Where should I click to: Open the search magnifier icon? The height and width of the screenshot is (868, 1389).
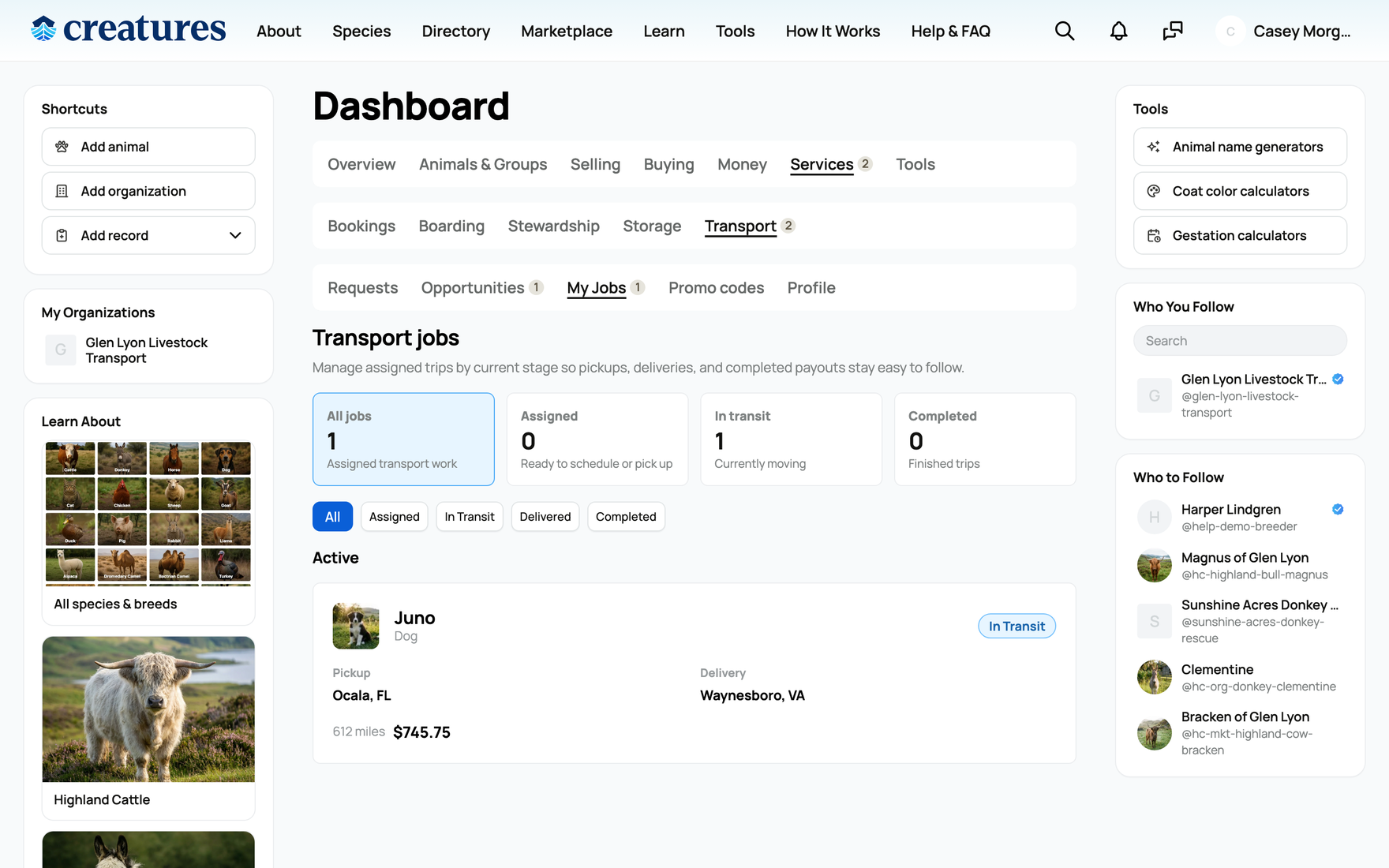(x=1065, y=31)
